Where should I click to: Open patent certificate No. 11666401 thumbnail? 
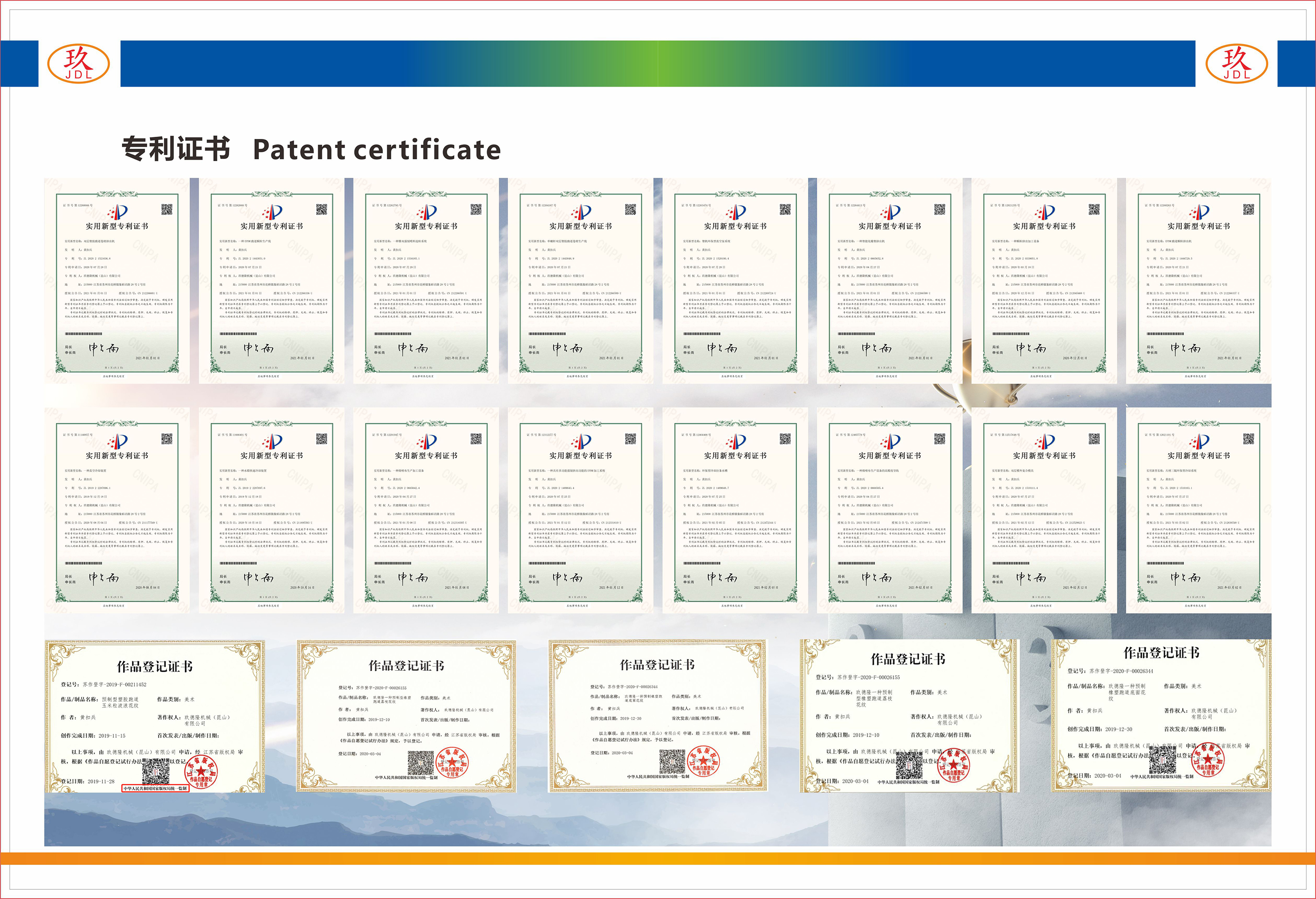click(x=271, y=510)
